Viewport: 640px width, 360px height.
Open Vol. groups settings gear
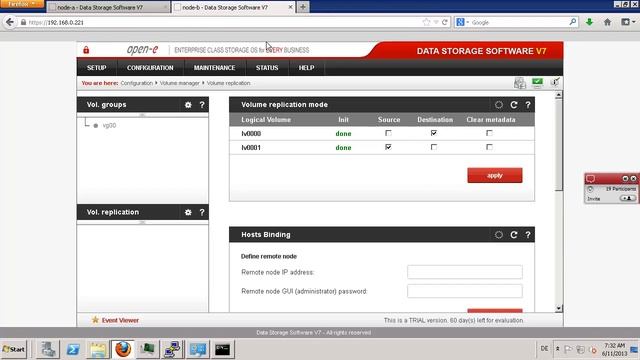click(x=188, y=105)
